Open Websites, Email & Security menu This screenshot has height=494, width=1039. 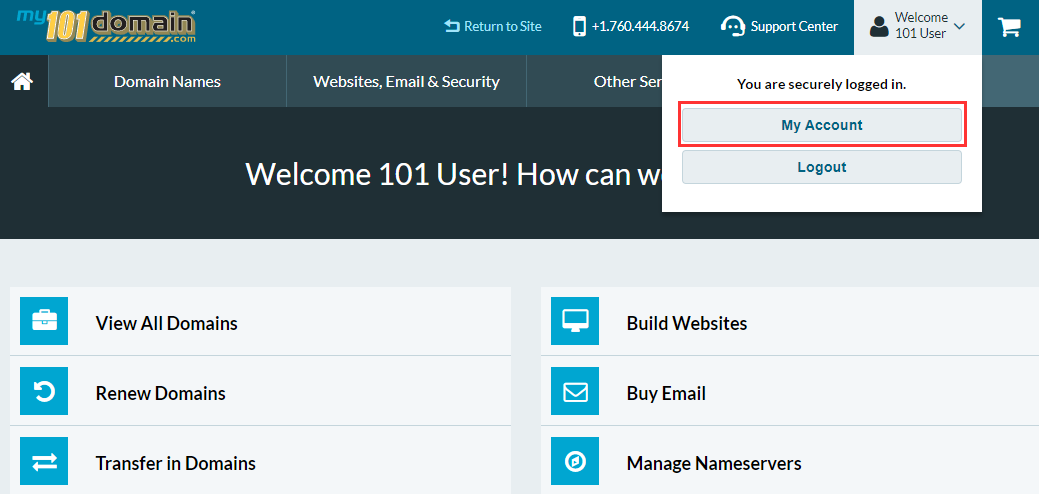pyautogui.click(x=406, y=82)
